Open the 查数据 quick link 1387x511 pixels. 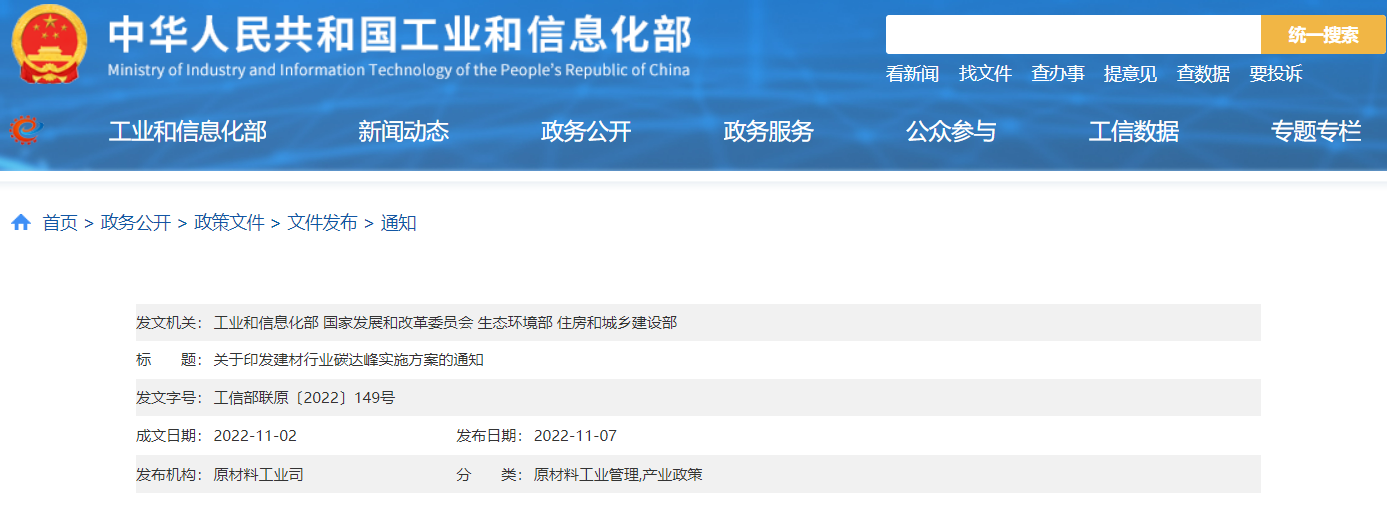coord(1203,74)
